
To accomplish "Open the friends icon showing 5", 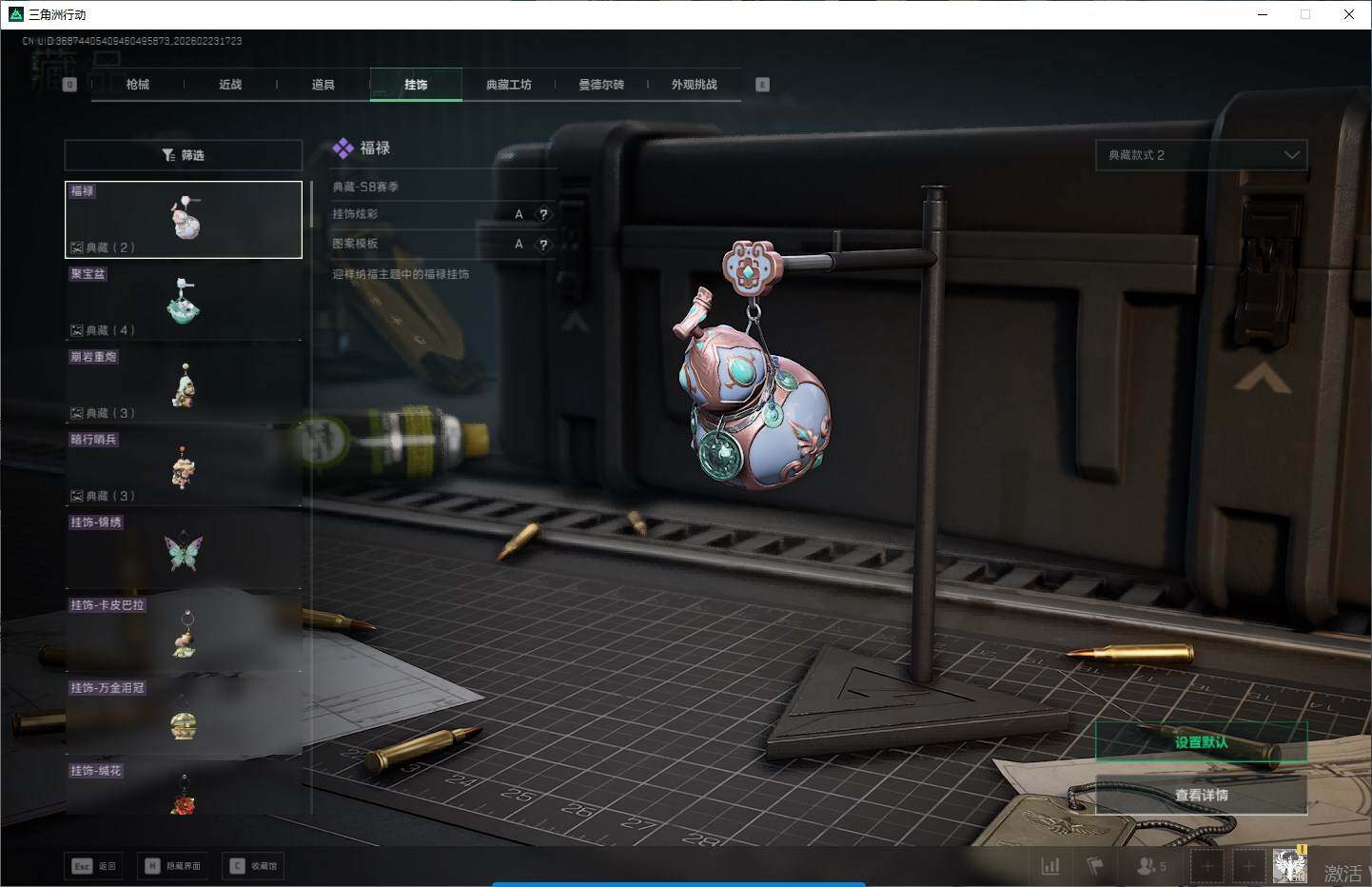I will click(x=1151, y=866).
